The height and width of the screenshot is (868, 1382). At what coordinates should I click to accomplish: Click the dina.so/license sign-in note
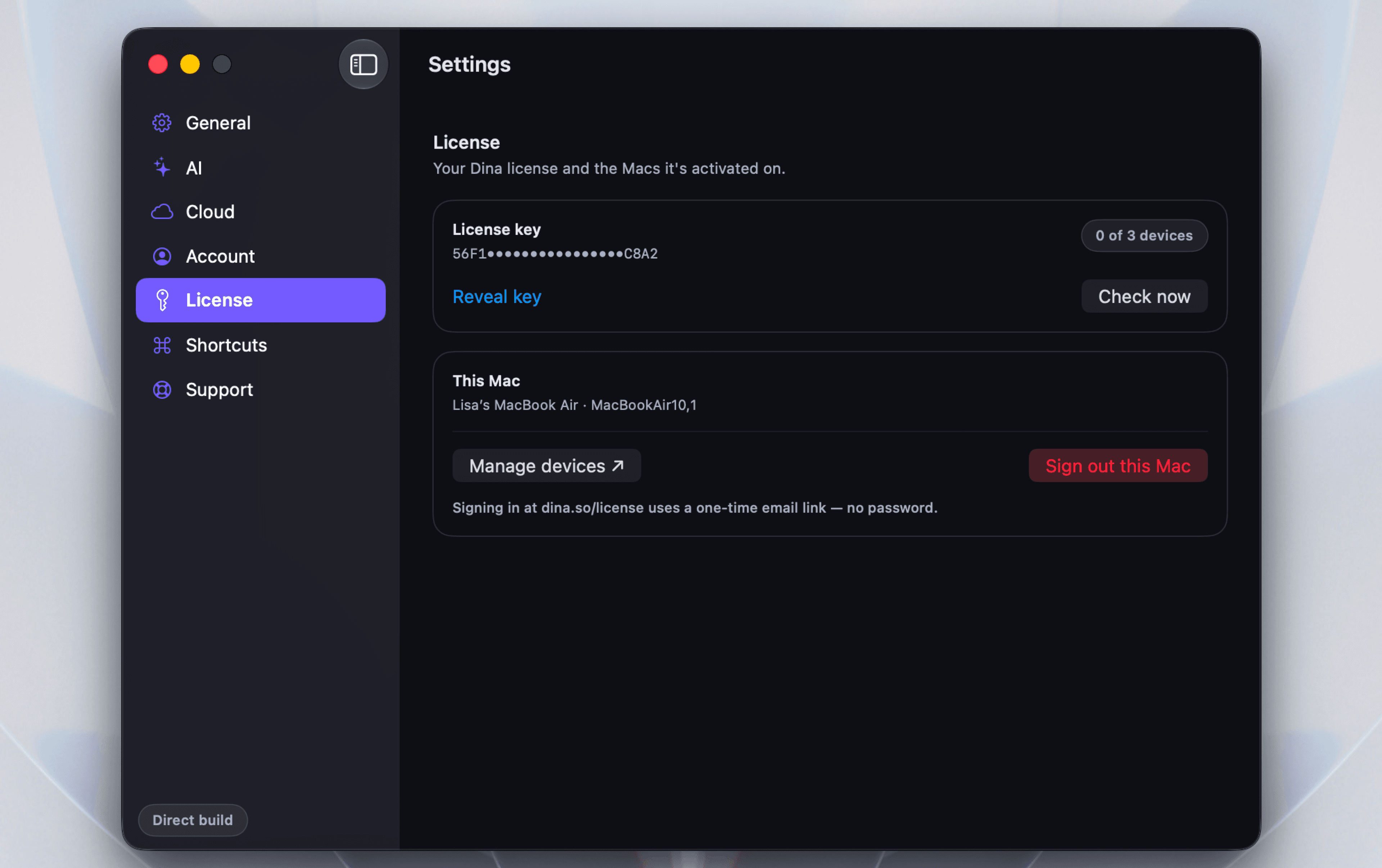pyautogui.click(x=695, y=508)
